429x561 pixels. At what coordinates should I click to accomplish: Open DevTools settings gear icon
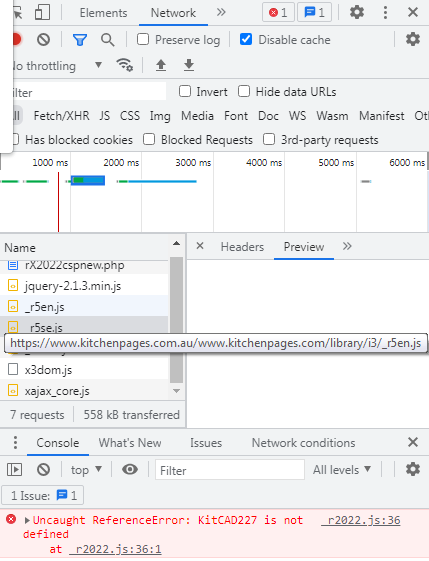tap(357, 13)
